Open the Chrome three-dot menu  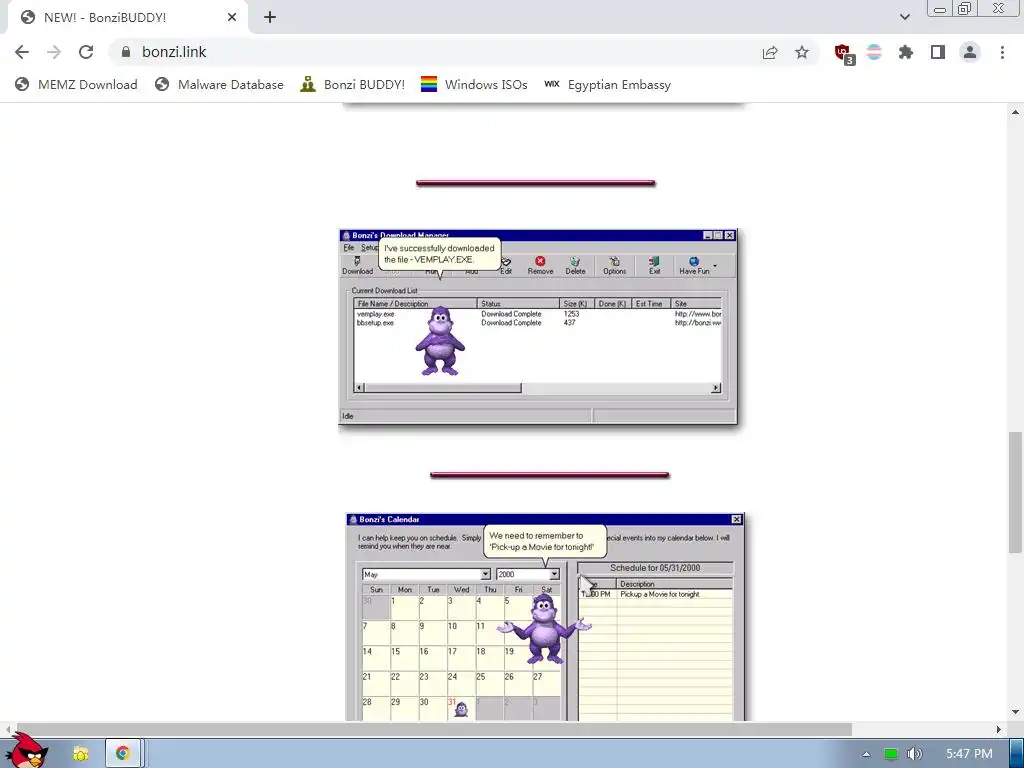(x=1002, y=52)
